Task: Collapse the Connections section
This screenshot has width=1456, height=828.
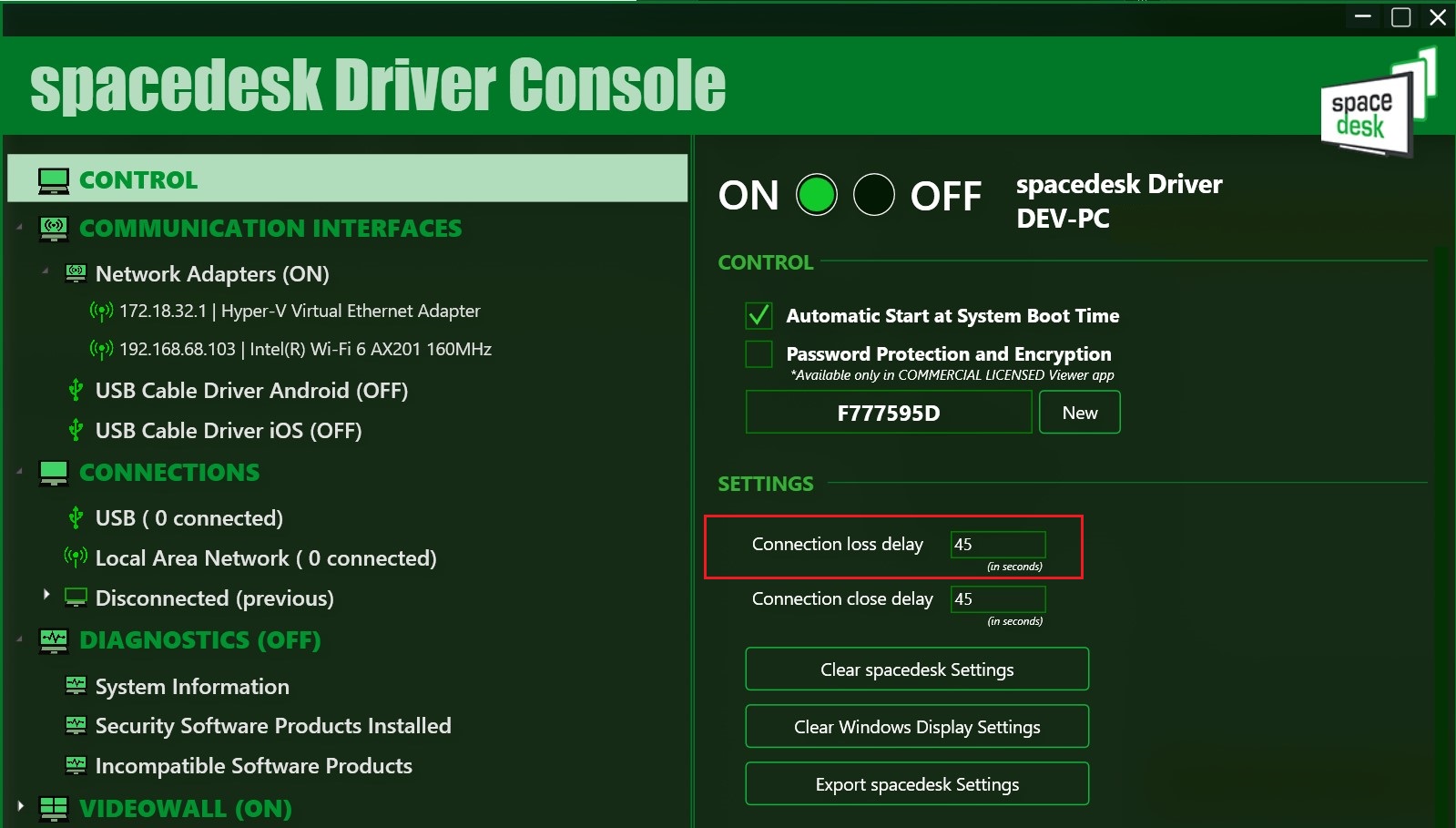Action: click(20, 471)
